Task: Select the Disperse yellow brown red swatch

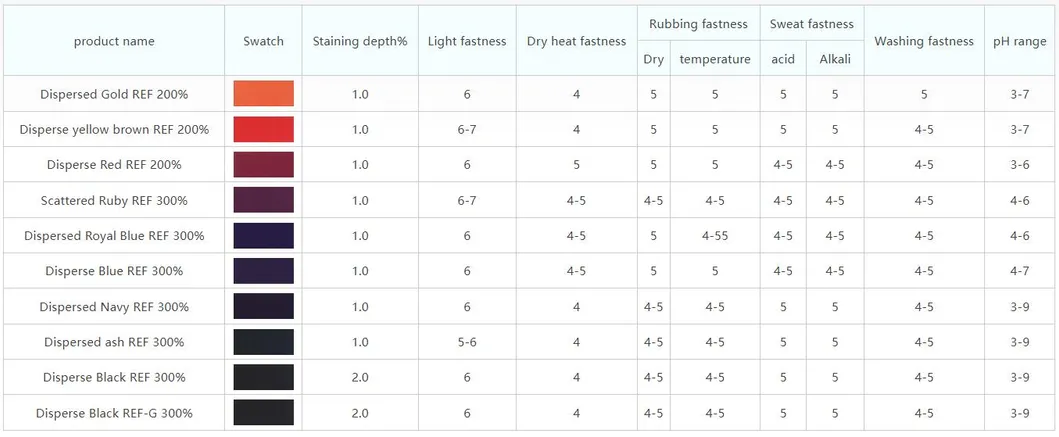Action: (x=263, y=129)
